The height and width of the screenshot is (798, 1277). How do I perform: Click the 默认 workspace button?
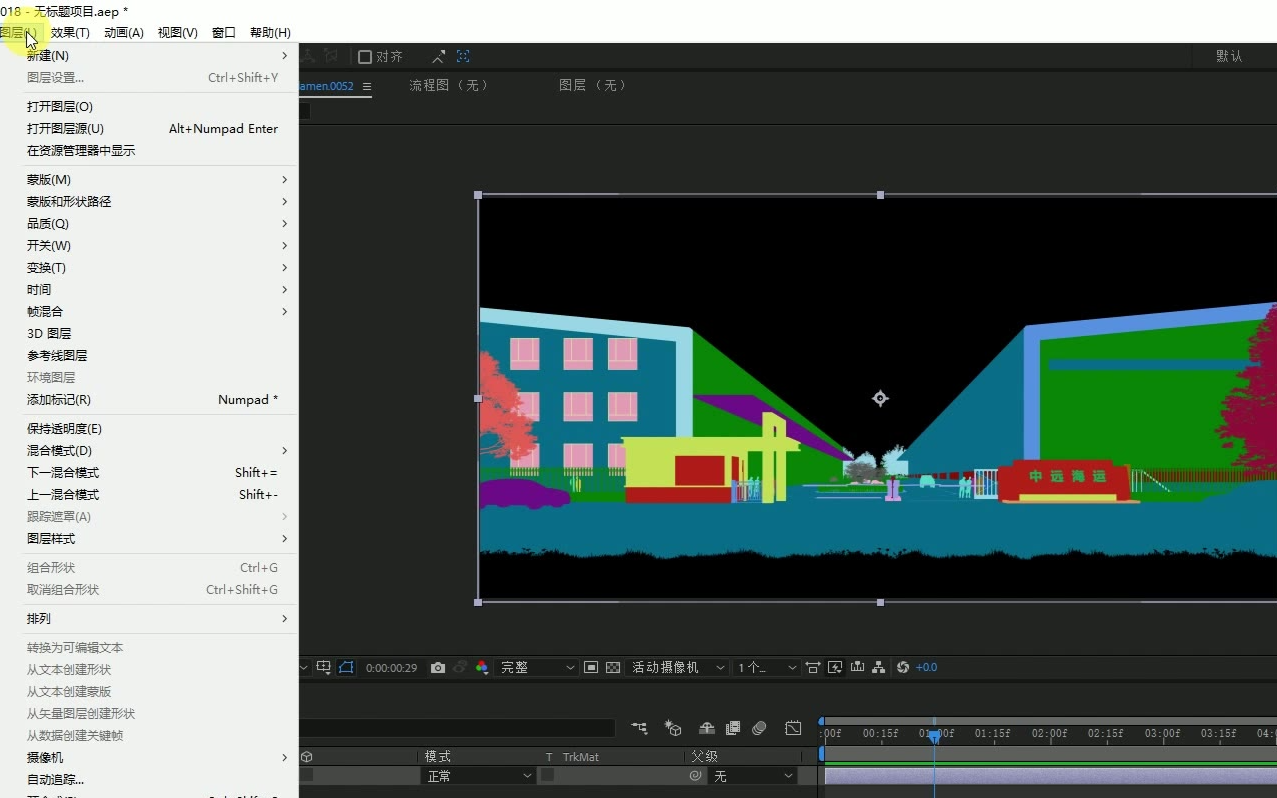[x=1229, y=56]
